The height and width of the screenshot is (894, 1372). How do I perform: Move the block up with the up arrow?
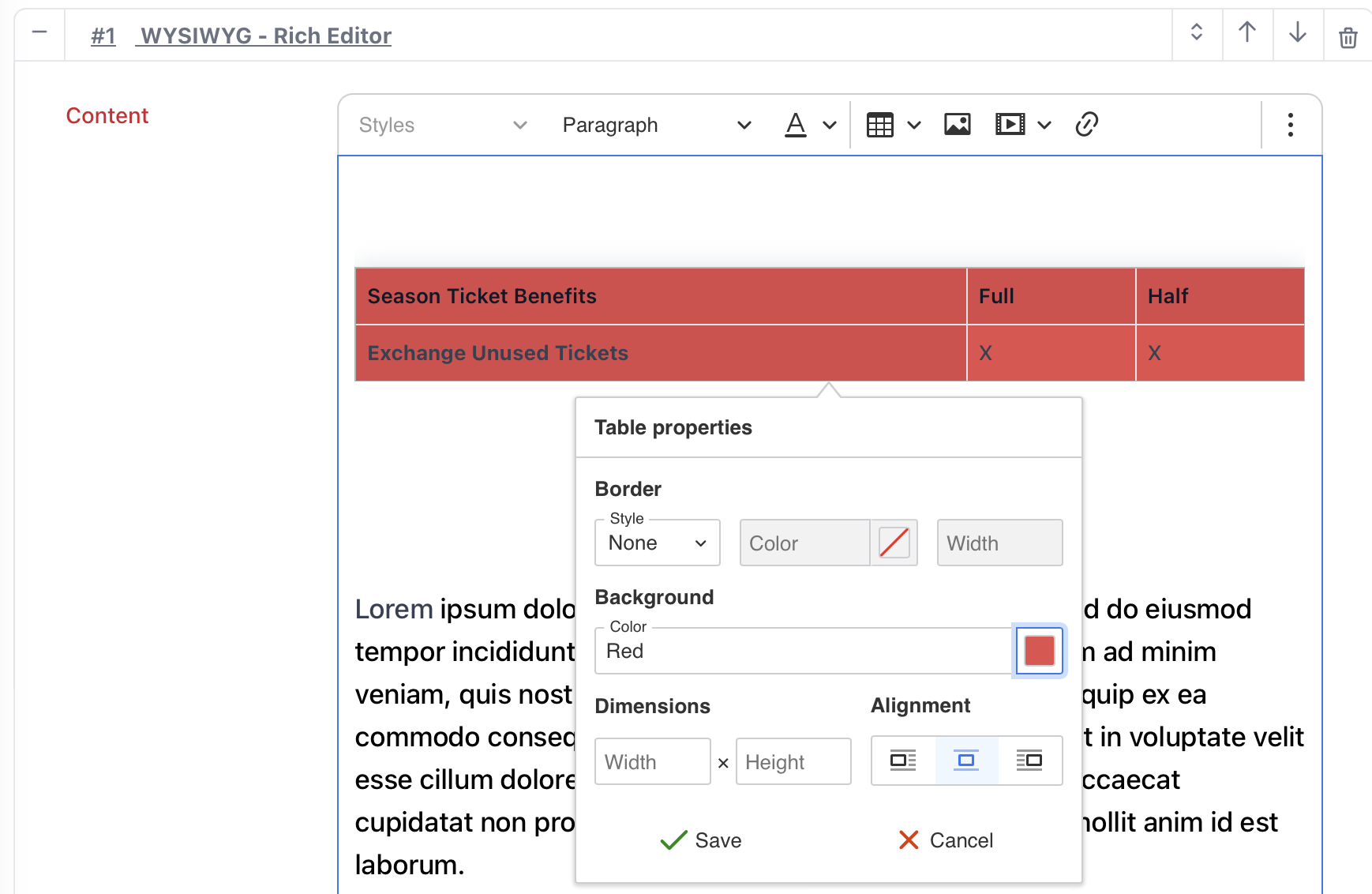[x=1247, y=32]
